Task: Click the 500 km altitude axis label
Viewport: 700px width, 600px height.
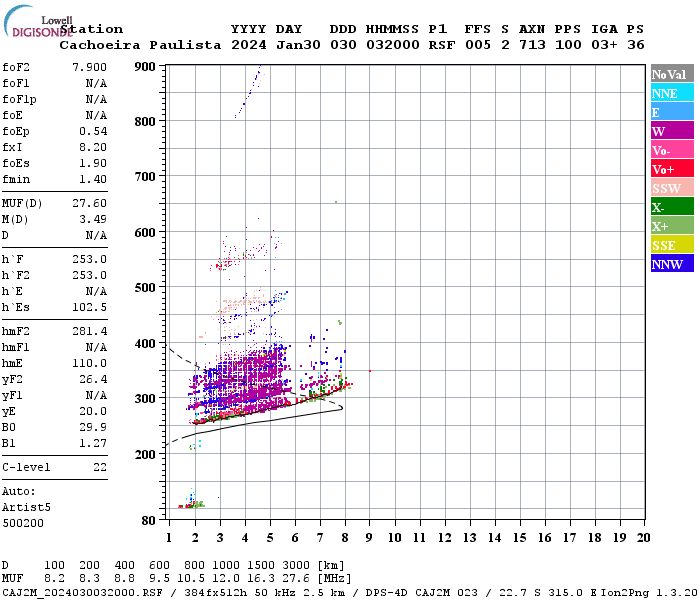Action: tap(145, 288)
